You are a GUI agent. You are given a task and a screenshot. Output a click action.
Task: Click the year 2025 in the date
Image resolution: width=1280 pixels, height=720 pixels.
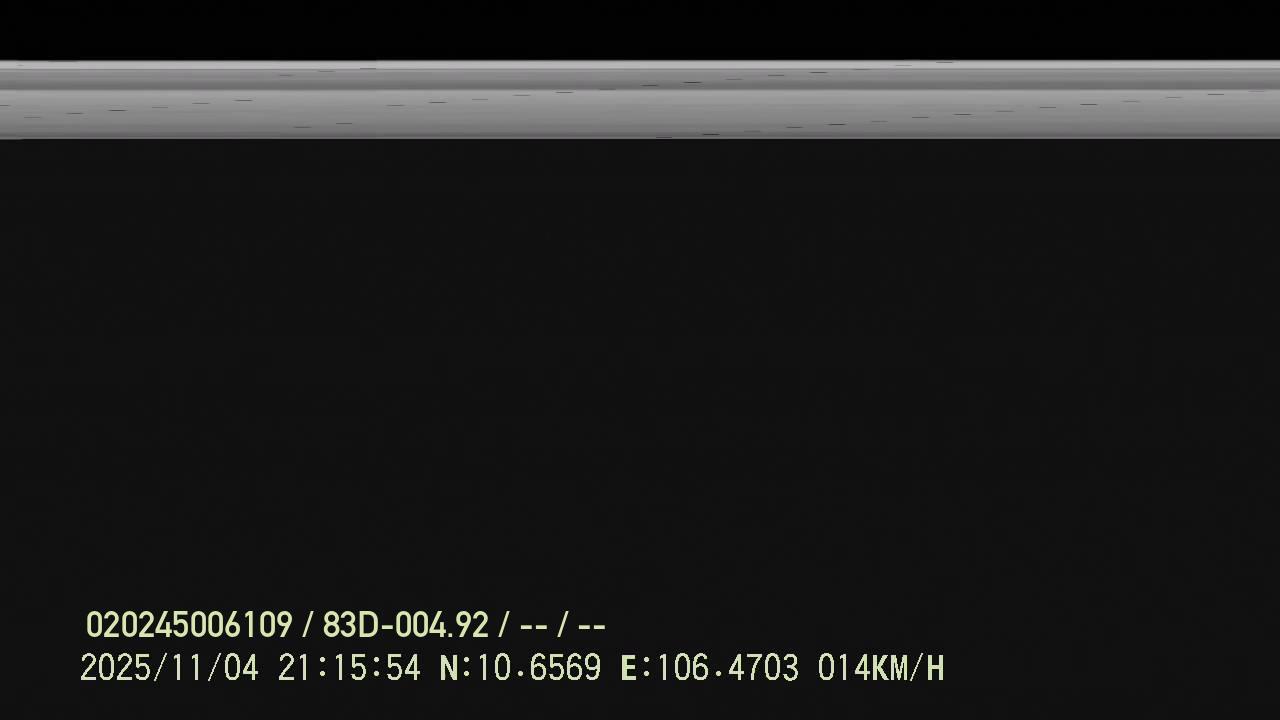tap(115, 668)
